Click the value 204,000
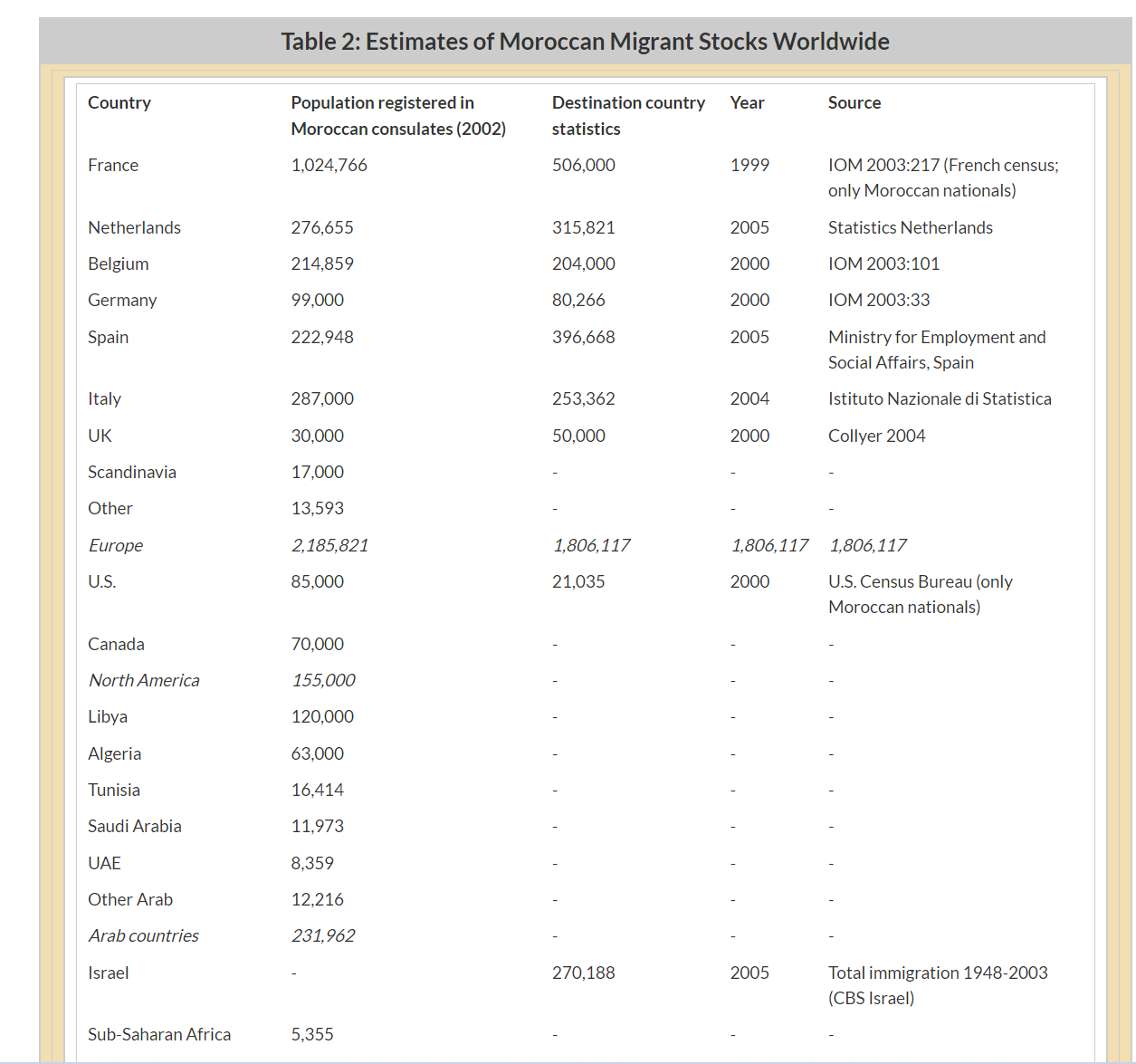Image resolution: width=1136 pixels, height=1064 pixels. [584, 264]
